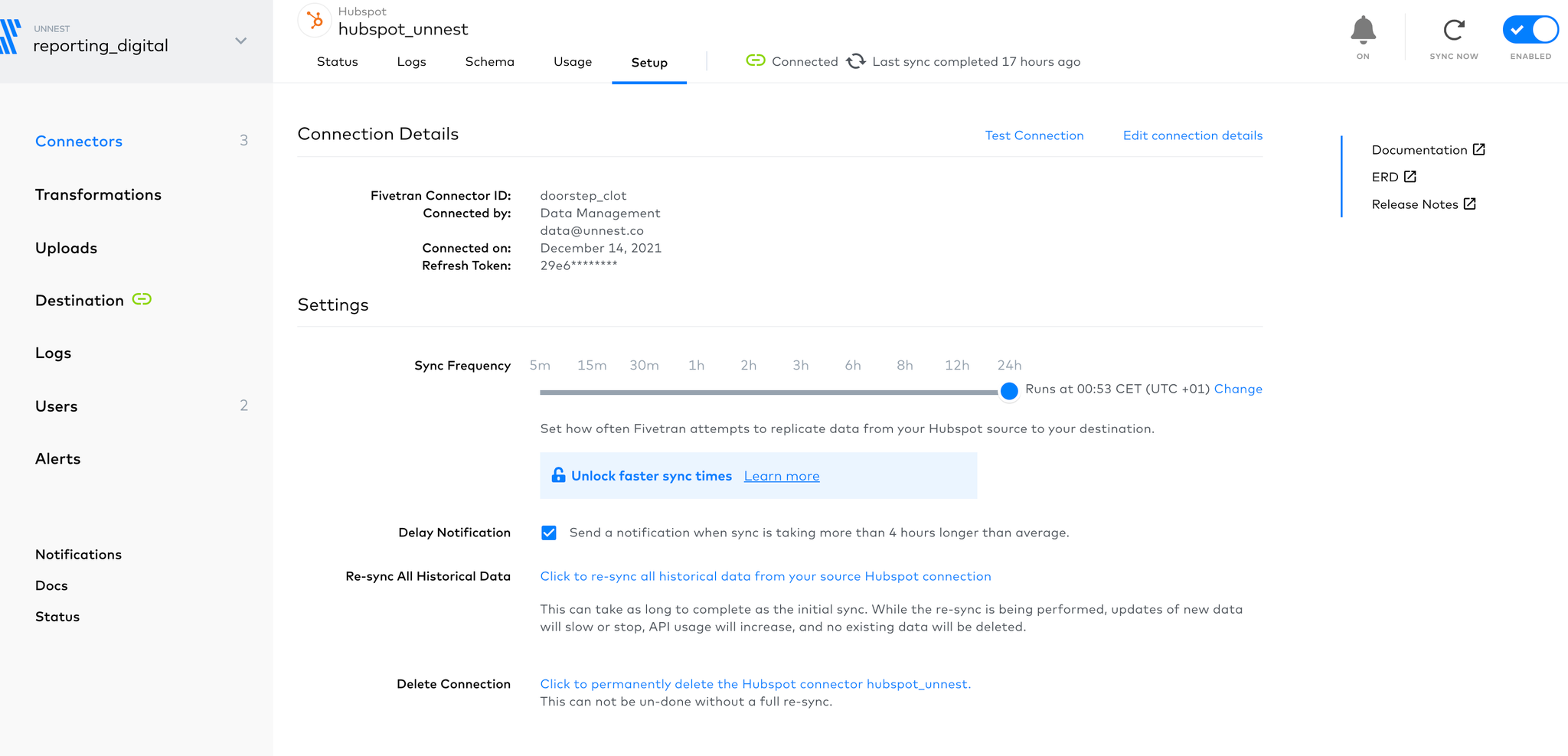Go to Transformations in sidebar
The height and width of the screenshot is (756, 1568).
98,194
